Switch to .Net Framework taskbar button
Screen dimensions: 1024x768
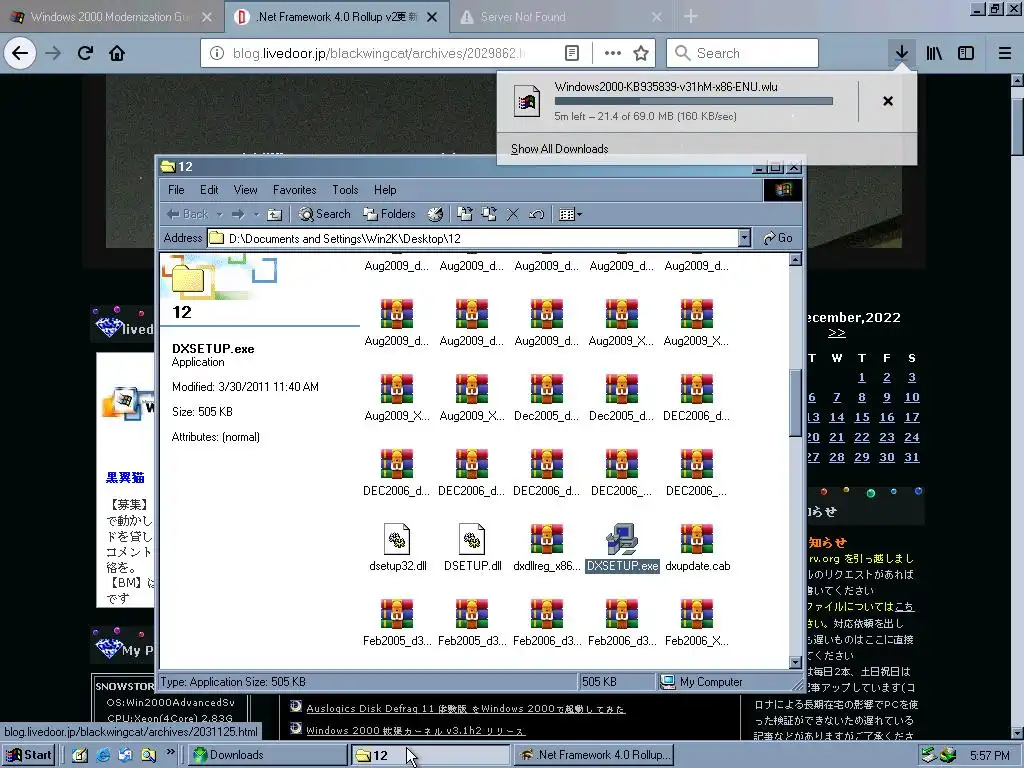point(594,755)
